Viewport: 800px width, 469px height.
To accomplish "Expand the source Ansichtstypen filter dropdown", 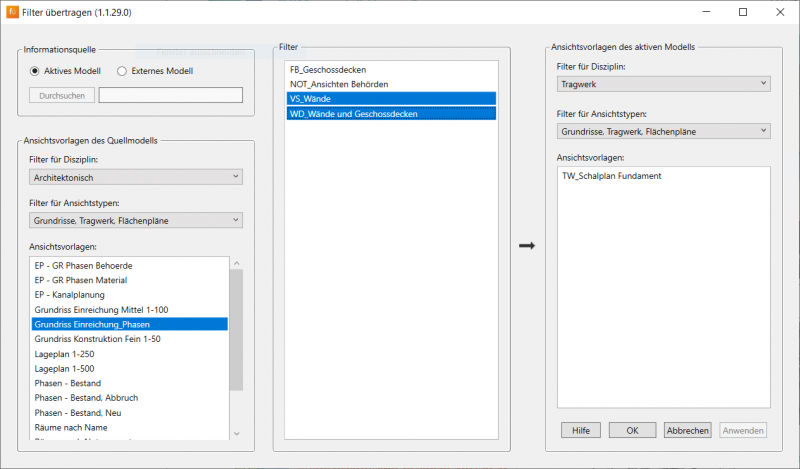I will point(135,220).
